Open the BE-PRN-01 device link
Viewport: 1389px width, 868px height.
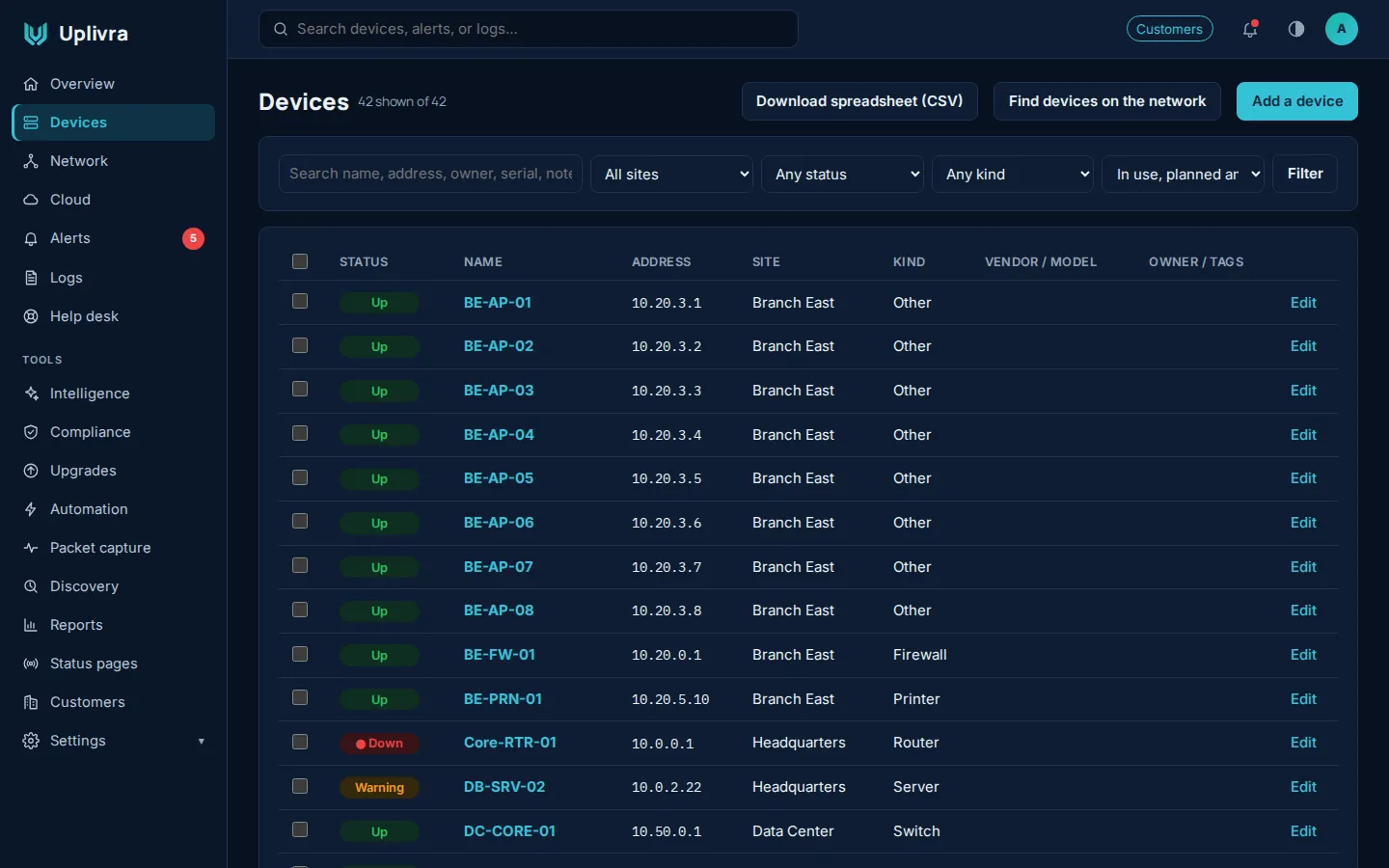coord(503,698)
